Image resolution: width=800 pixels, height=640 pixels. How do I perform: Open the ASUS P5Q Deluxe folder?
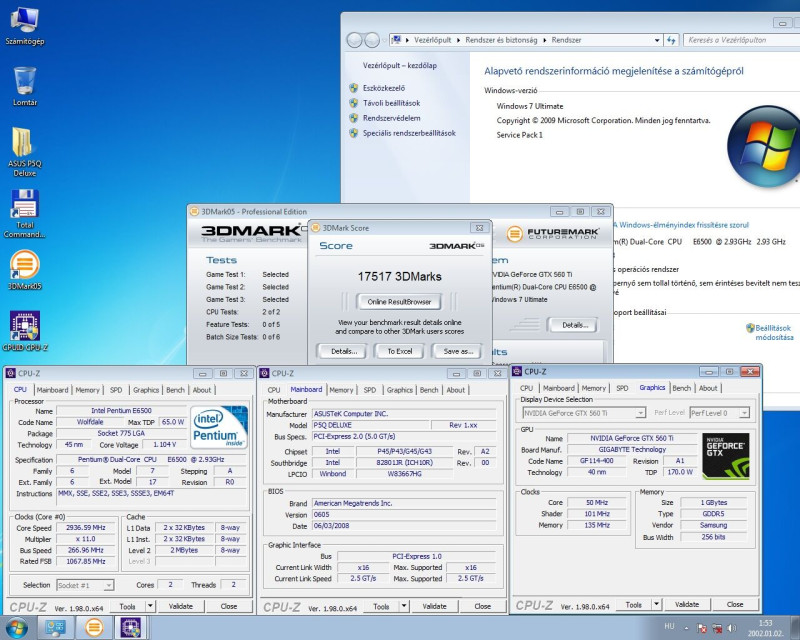[24, 152]
